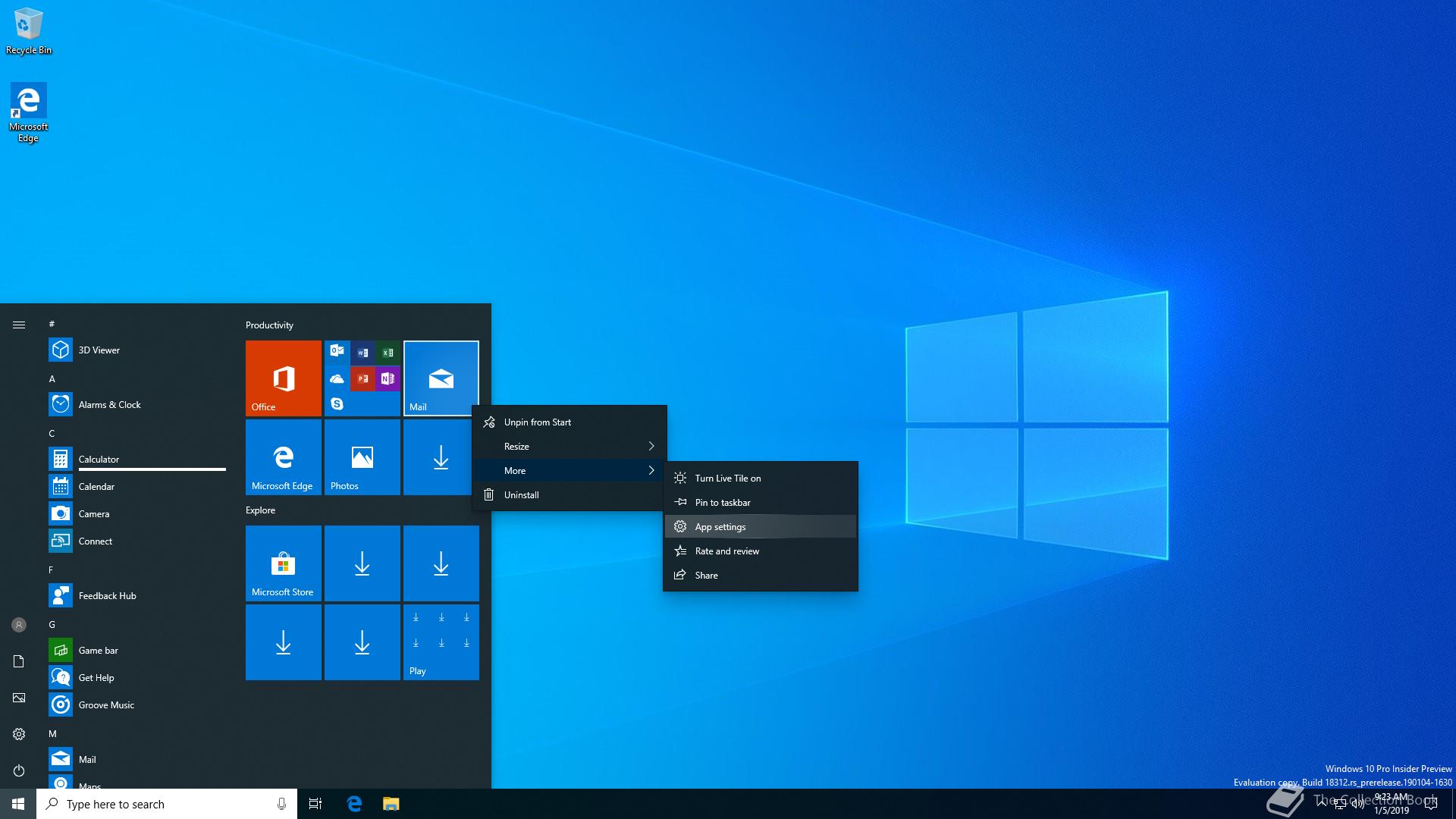Open the Microsoft Edge tile
Viewport: 1456px width, 819px height.
284,457
